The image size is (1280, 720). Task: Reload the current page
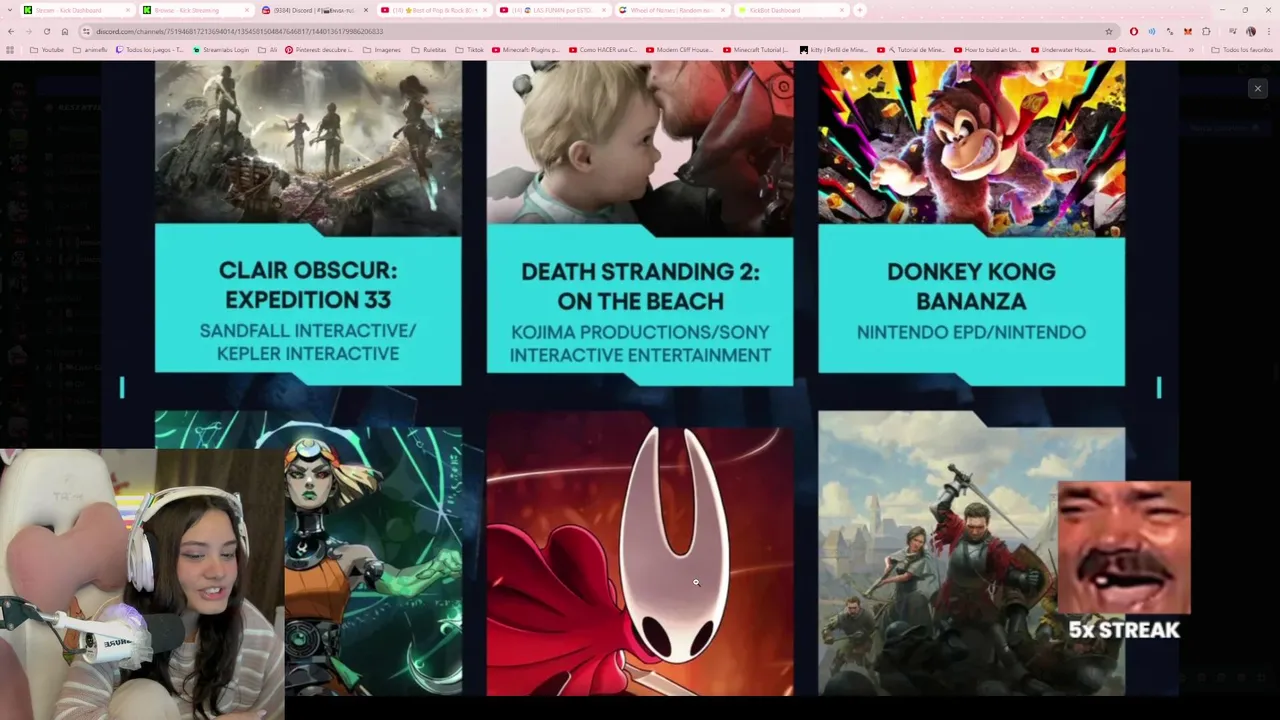click(47, 31)
